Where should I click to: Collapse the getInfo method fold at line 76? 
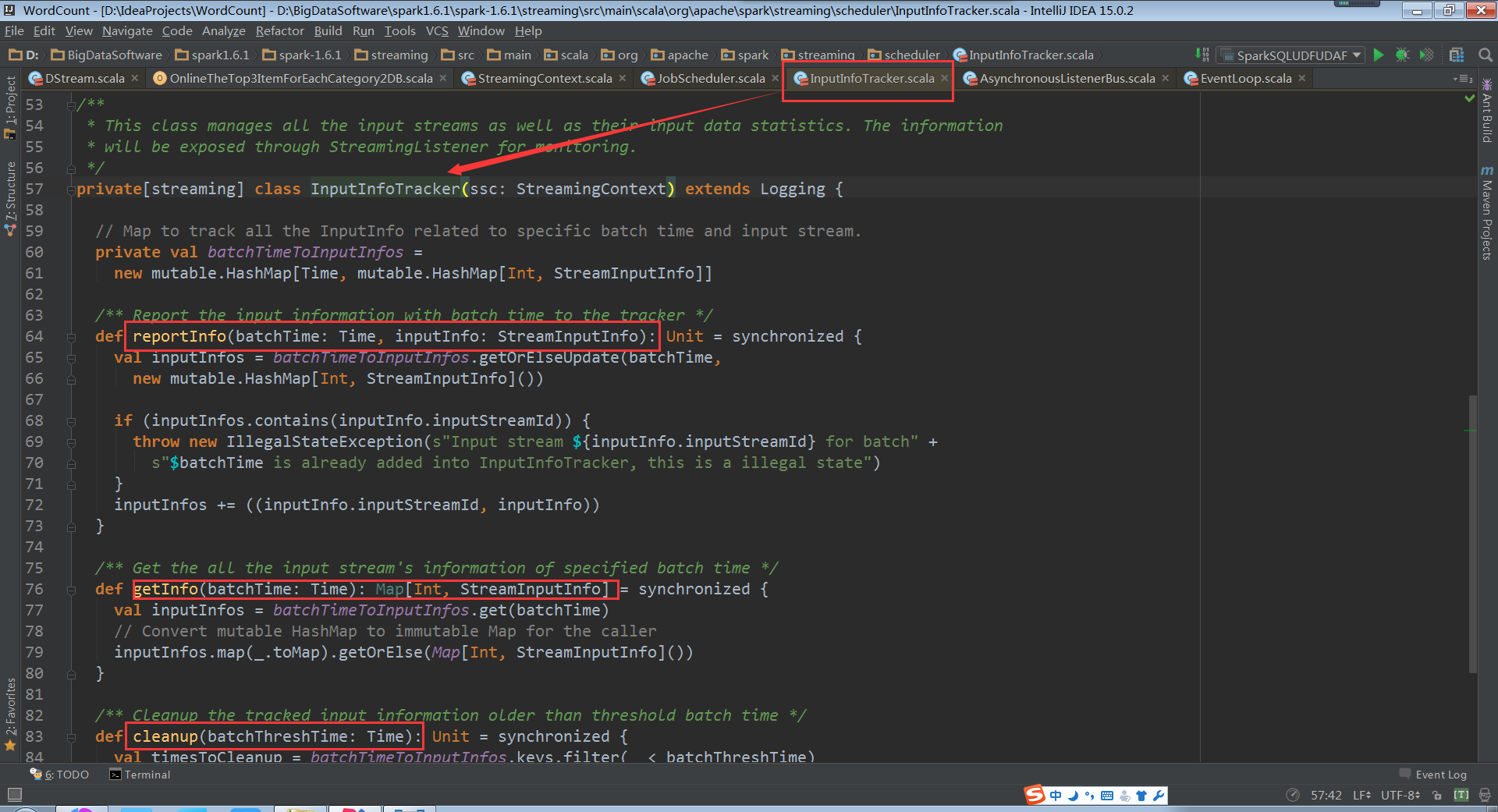click(71, 590)
